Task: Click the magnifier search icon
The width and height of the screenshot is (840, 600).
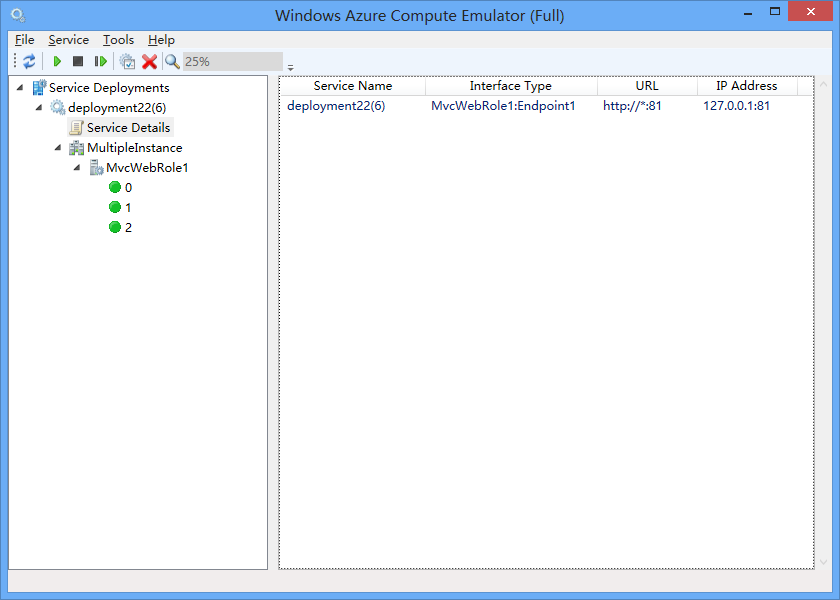Action: point(172,62)
